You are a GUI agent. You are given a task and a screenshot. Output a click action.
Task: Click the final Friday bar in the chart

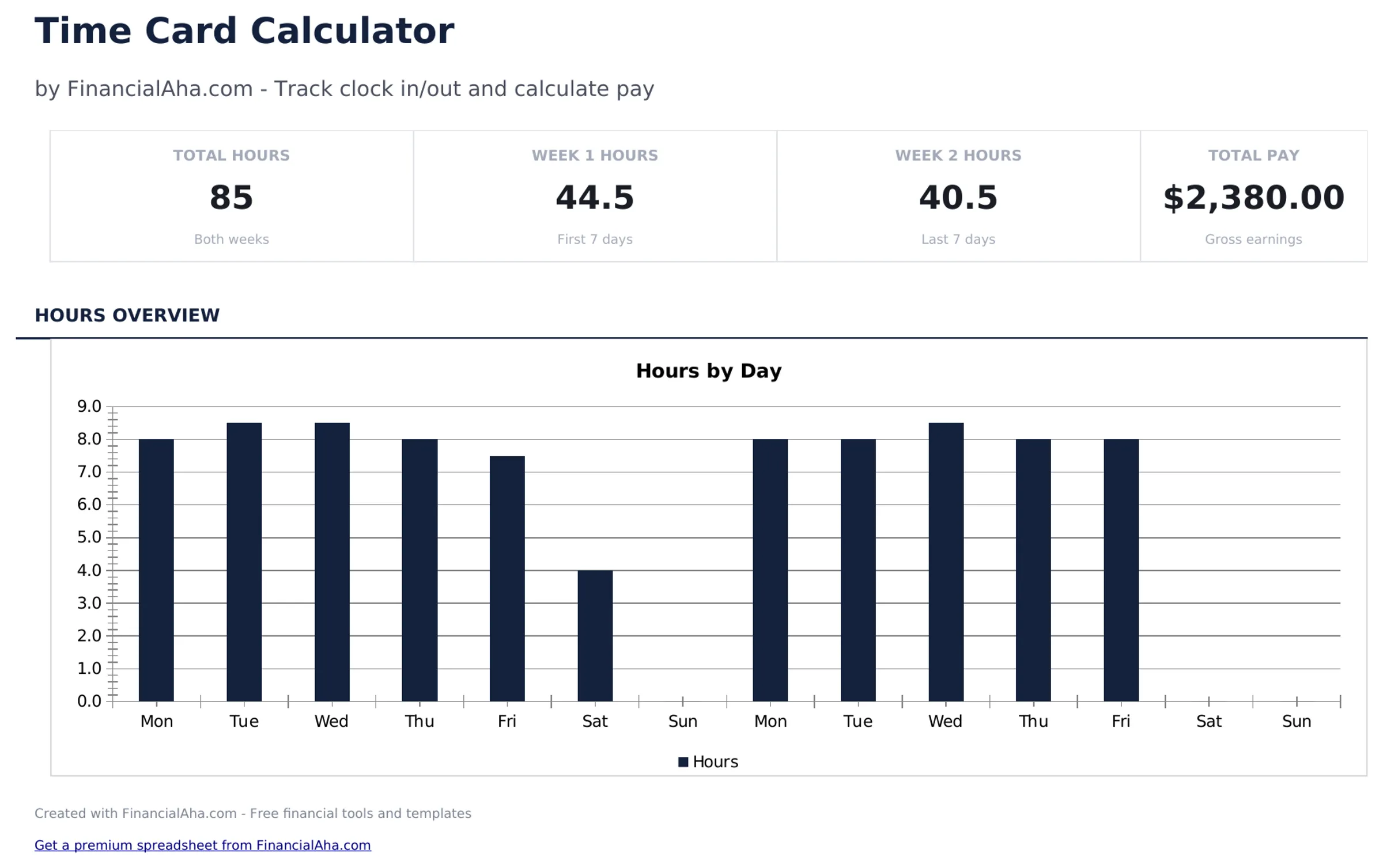[1121, 570]
